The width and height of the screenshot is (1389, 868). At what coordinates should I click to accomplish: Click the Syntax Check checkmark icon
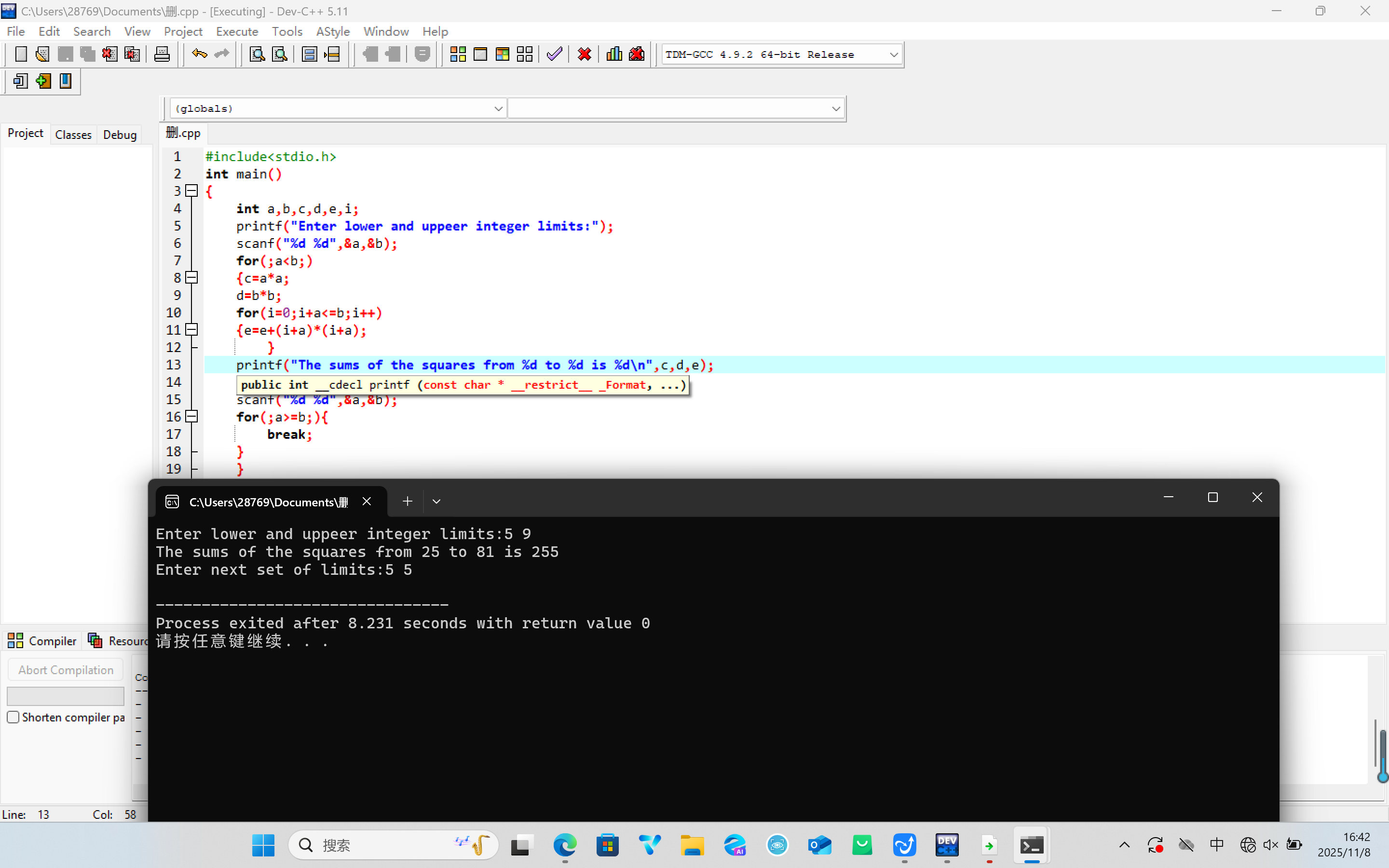(x=554, y=54)
